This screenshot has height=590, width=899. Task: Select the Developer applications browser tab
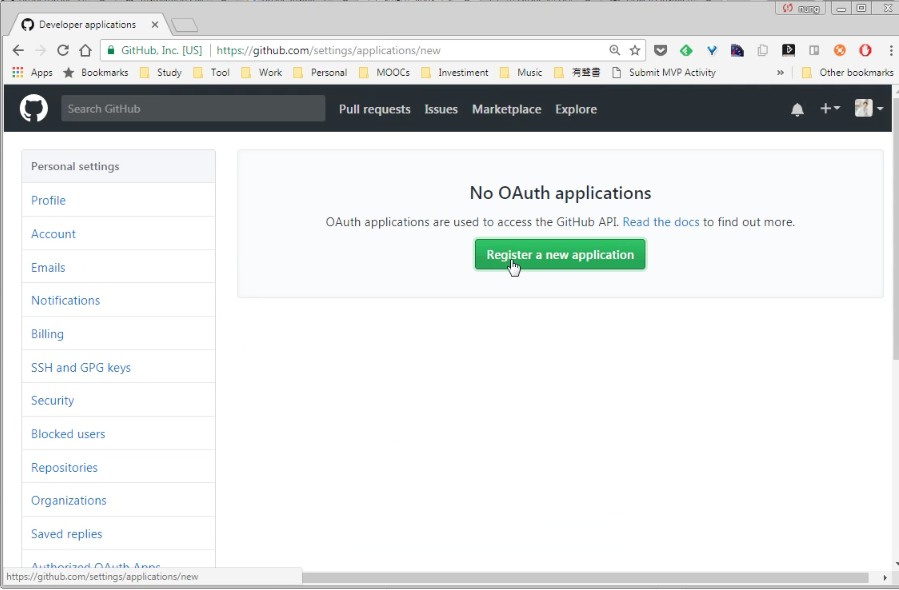[88, 25]
